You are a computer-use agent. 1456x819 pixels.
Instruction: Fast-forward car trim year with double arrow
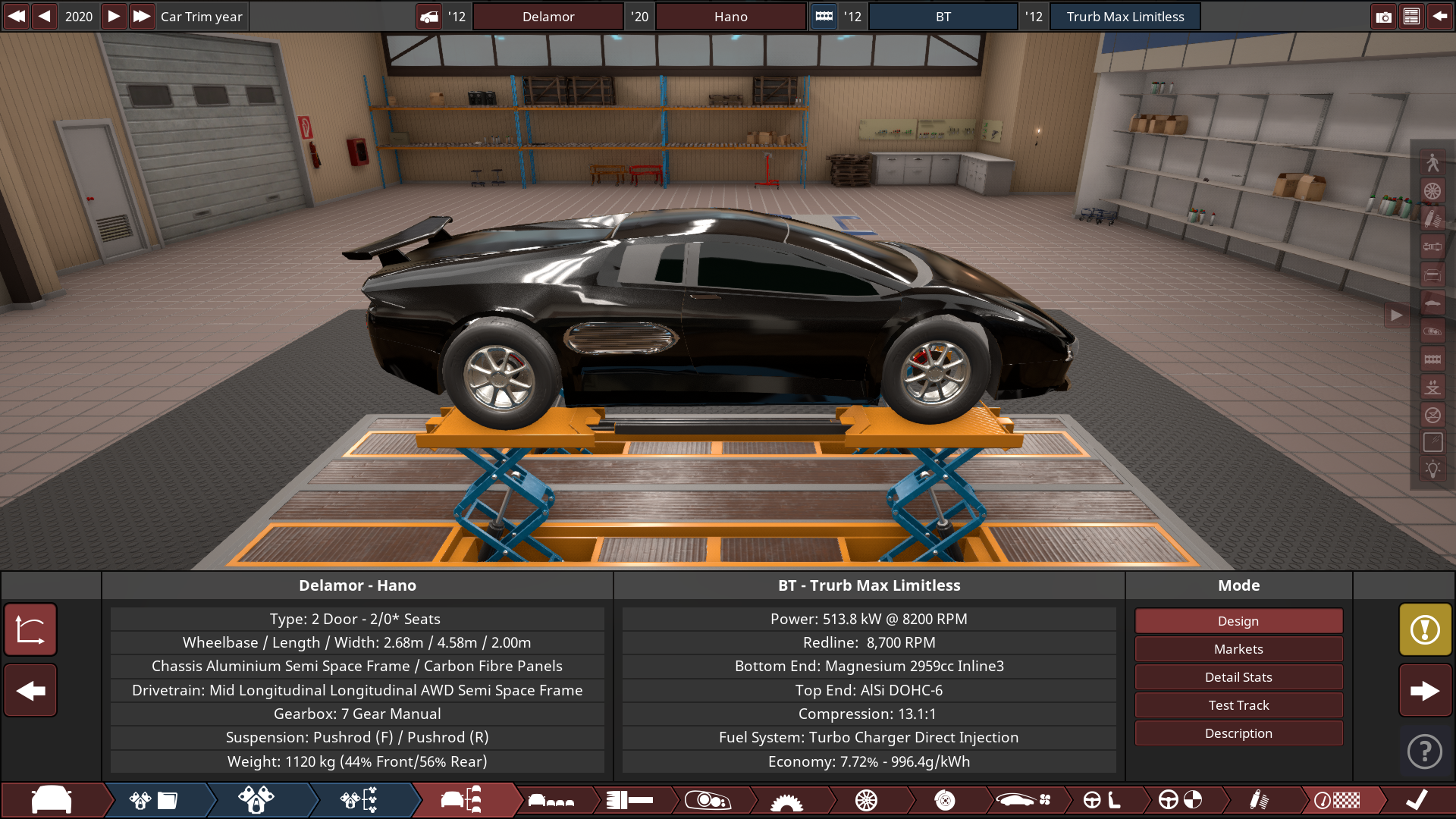pos(142,16)
